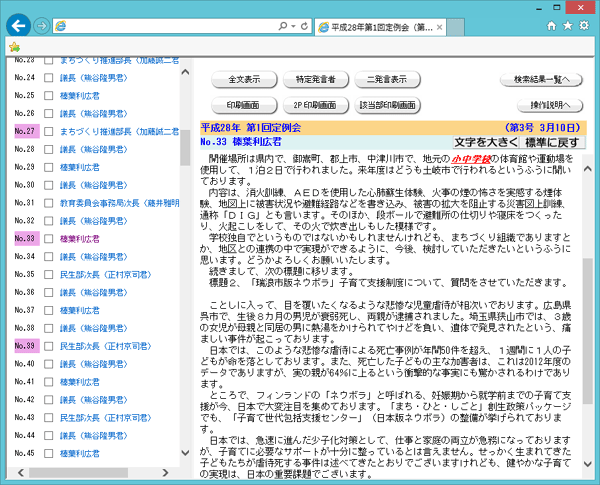The width and height of the screenshot is (600, 485).
Task: Click the speaker list scroll right arrow
Action: 165,473
